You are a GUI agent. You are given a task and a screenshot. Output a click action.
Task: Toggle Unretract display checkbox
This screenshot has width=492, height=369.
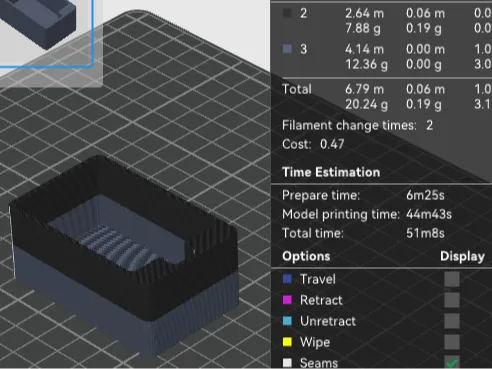point(452,321)
